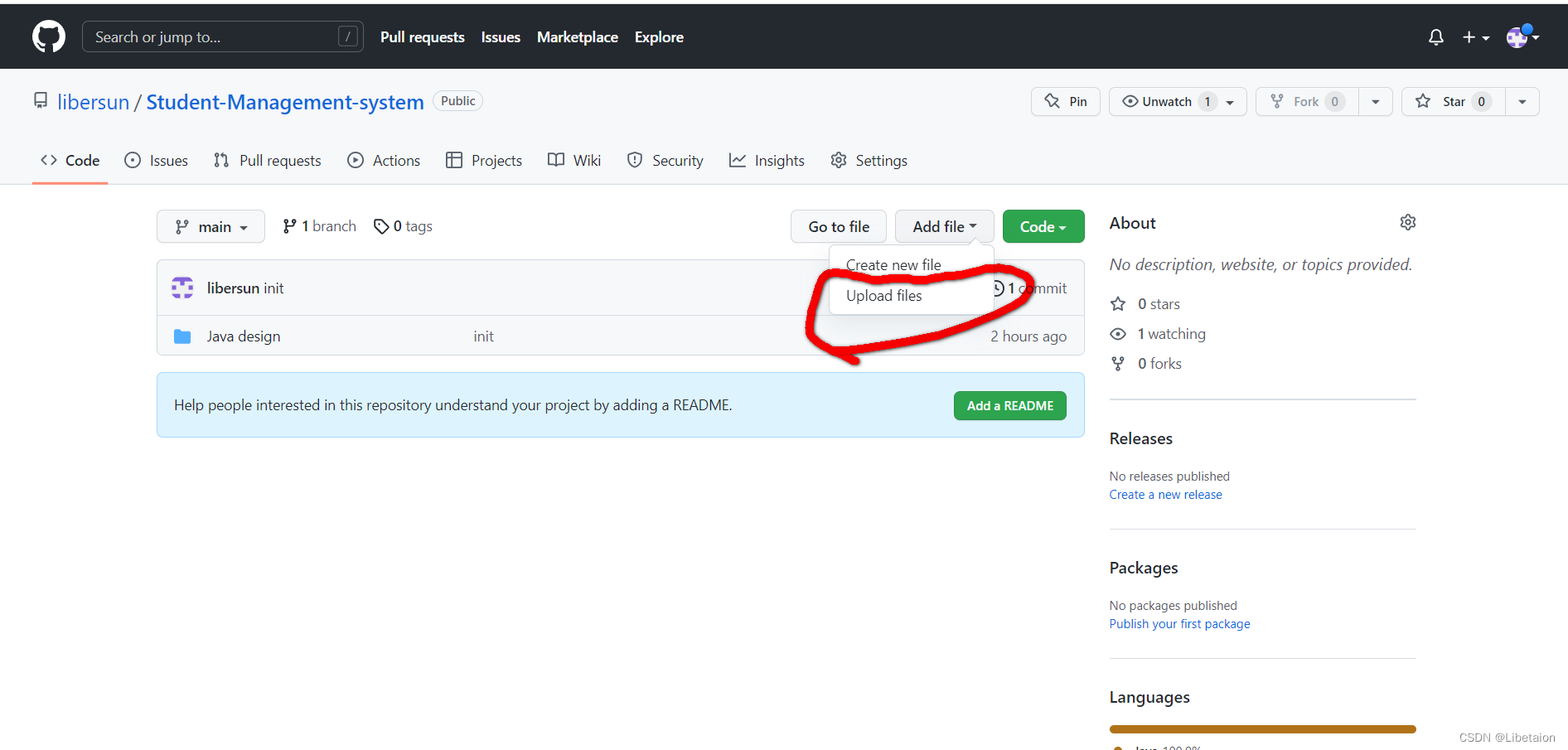Open the repository Settings tab
The height and width of the screenshot is (750, 1568).
869,160
